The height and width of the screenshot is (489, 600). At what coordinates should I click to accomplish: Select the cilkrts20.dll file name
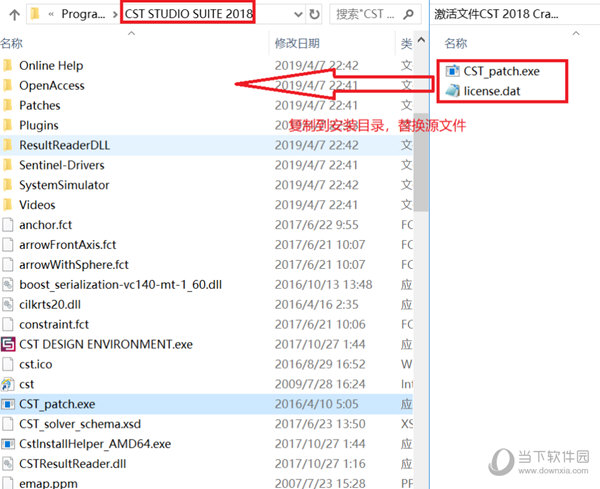[x=50, y=304]
